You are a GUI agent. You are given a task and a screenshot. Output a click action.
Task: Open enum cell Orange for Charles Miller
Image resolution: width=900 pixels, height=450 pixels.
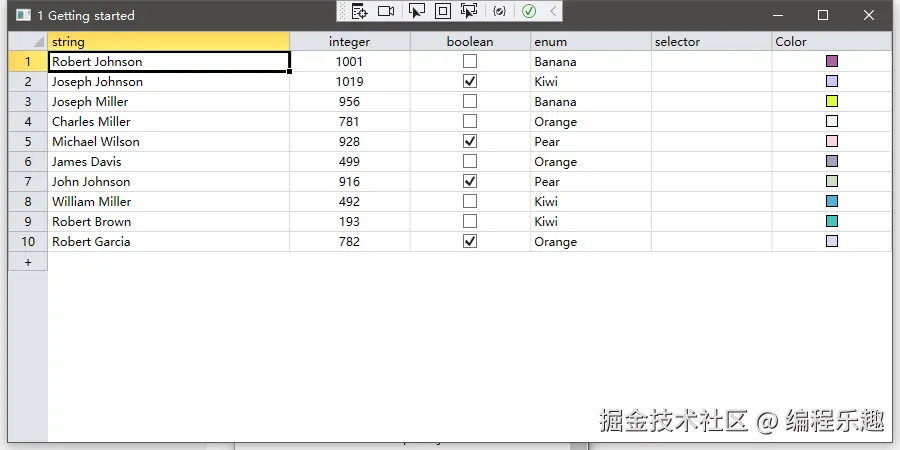click(x=591, y=122)
